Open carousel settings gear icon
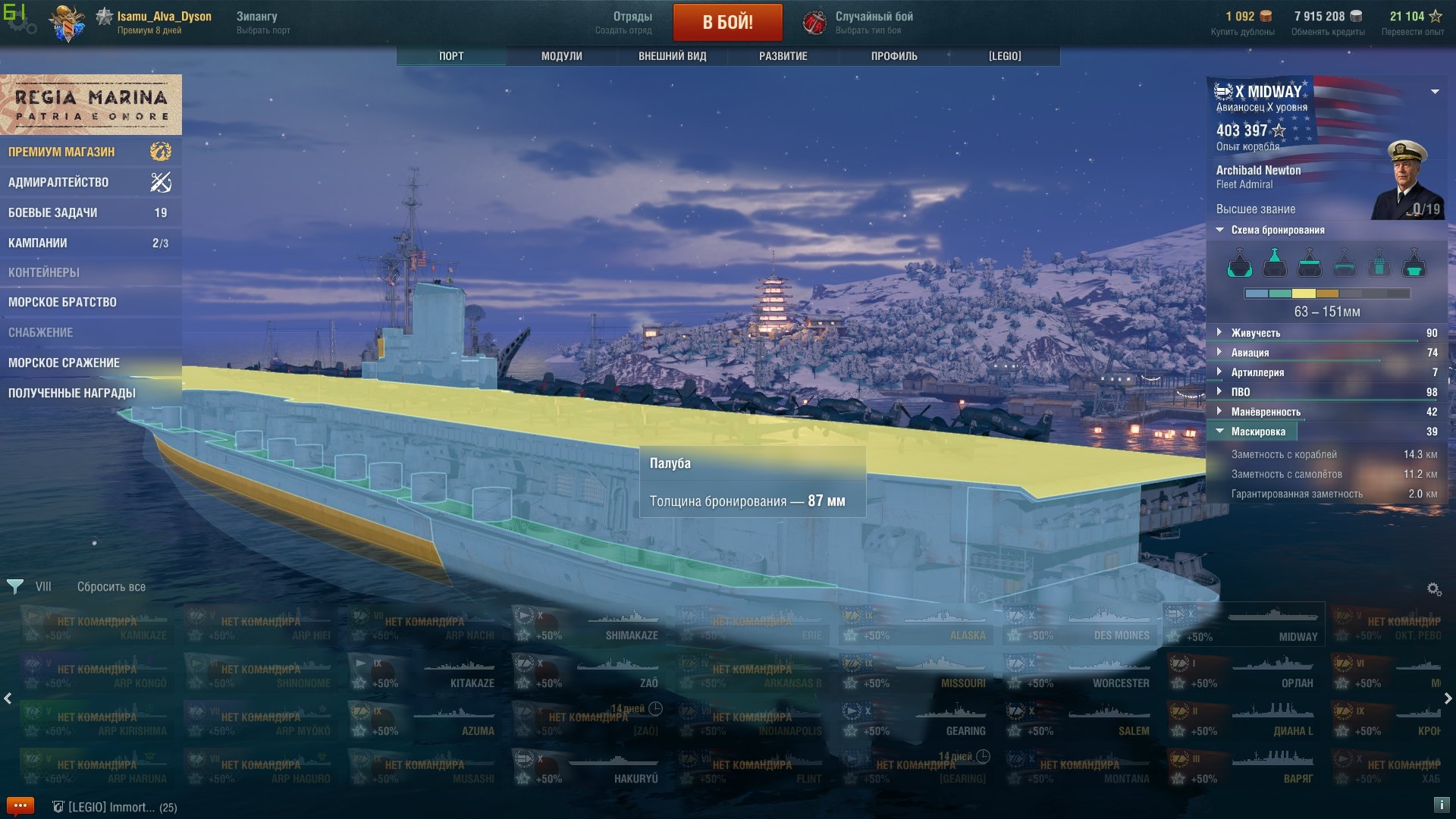1456x819 pixels. 1434,589
